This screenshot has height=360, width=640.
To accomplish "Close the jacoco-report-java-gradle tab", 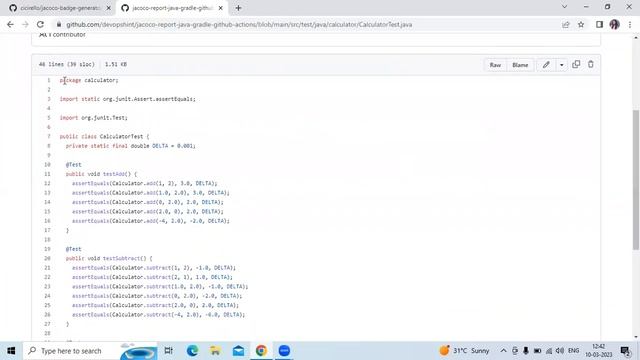I will (x=221, y=8).
